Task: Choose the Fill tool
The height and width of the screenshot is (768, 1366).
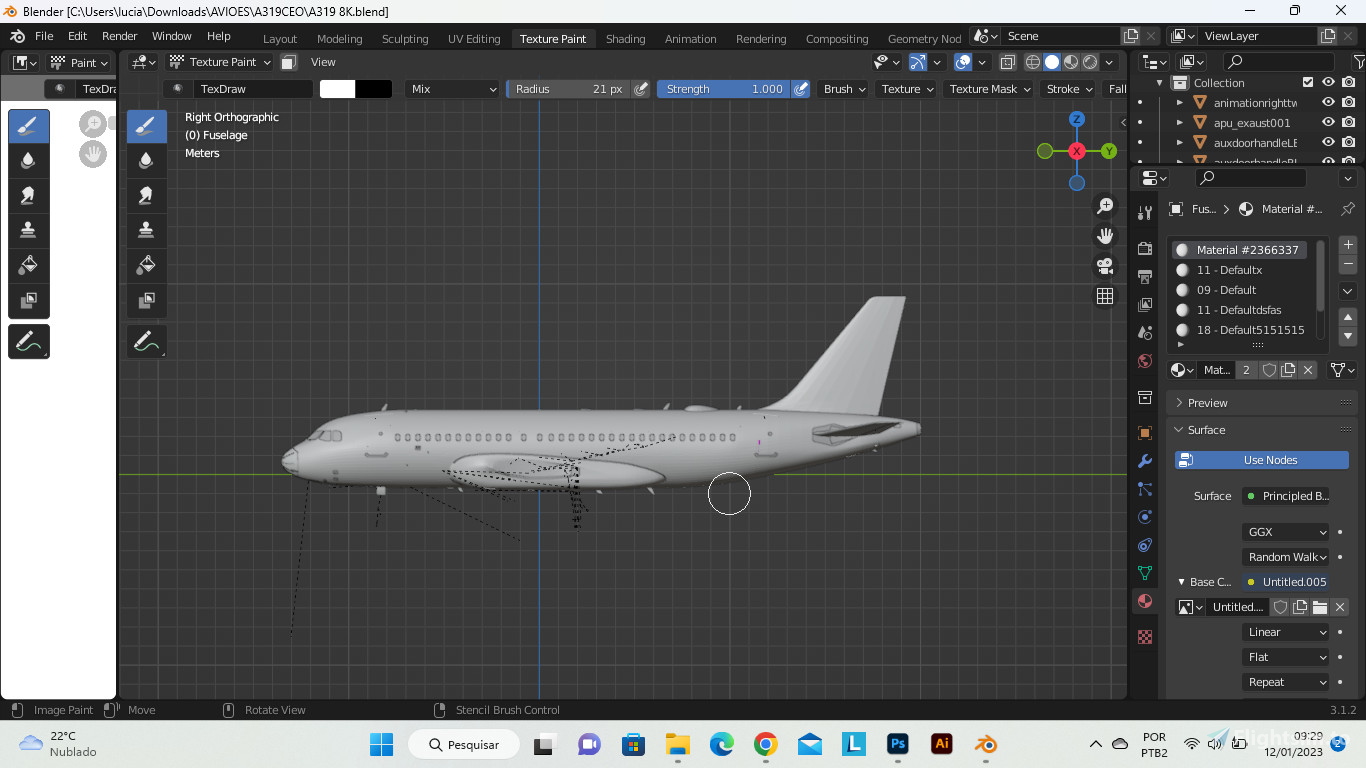Action: point(28,265)
